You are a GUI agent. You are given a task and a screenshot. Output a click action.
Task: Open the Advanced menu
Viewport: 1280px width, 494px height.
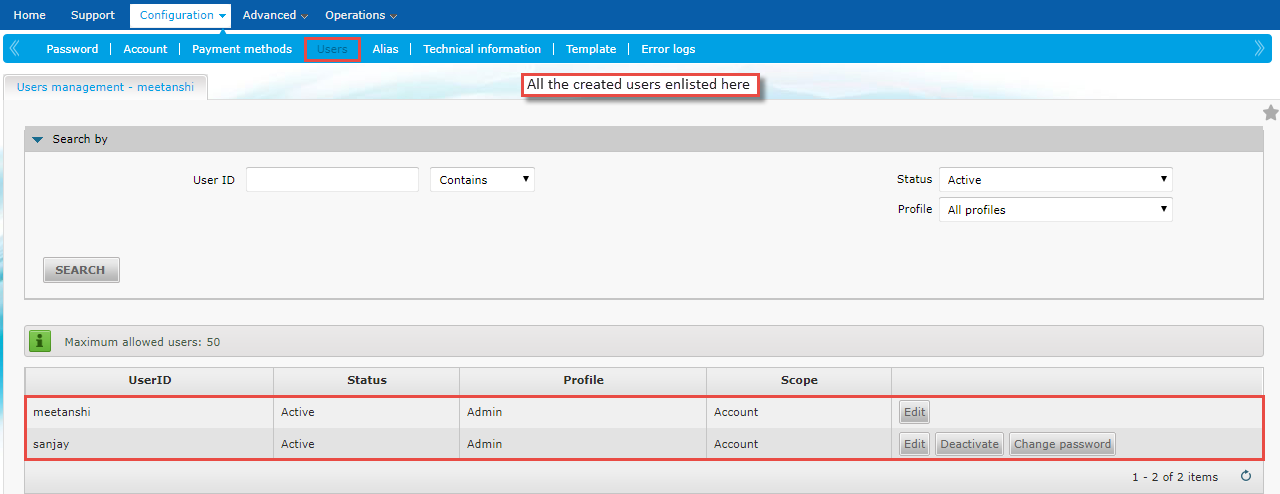click(x=275, y=15)
